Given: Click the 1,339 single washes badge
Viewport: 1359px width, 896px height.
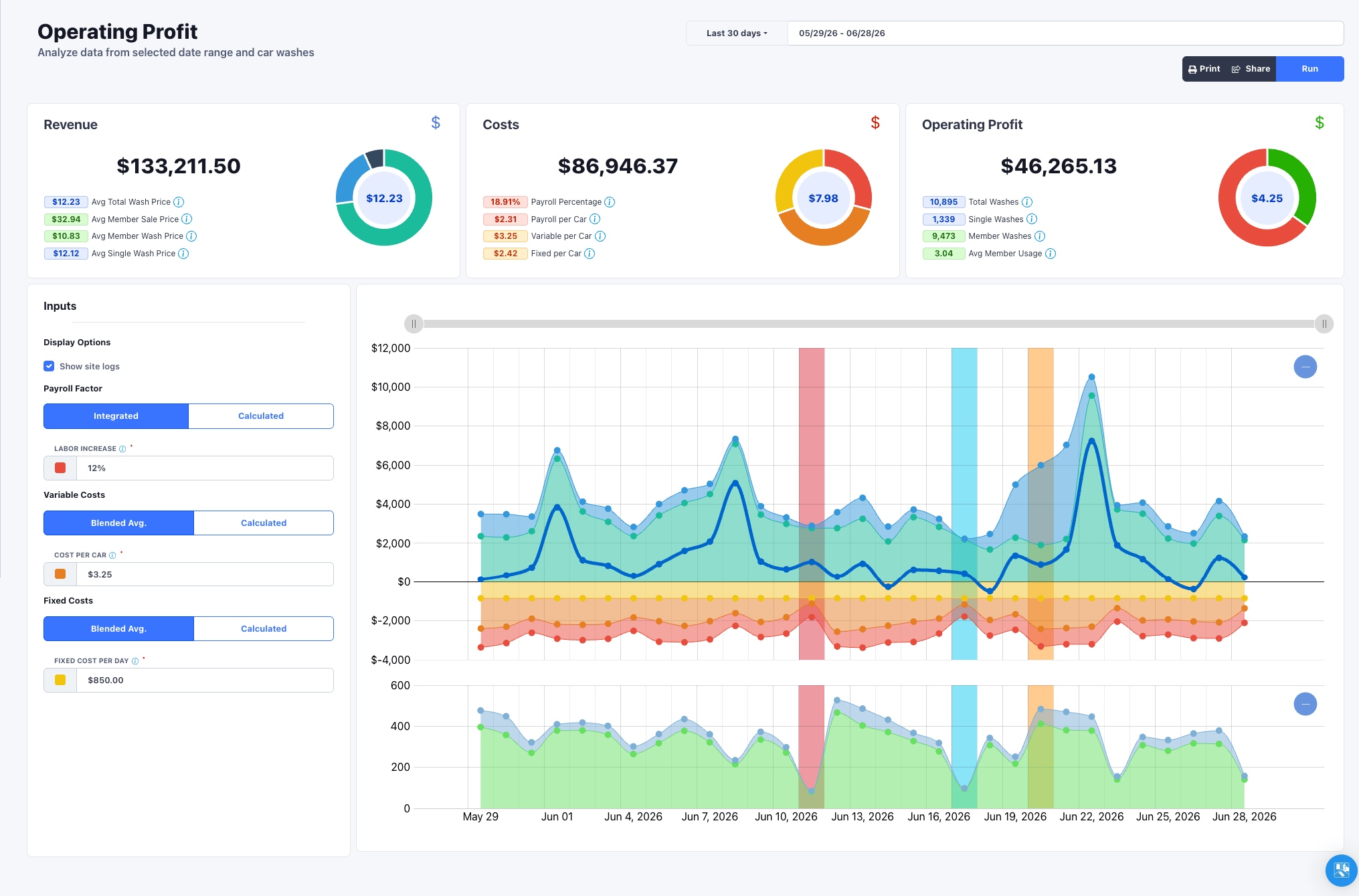Looking at the screenshot, I should pyautogui.click(x=943, y=219).
